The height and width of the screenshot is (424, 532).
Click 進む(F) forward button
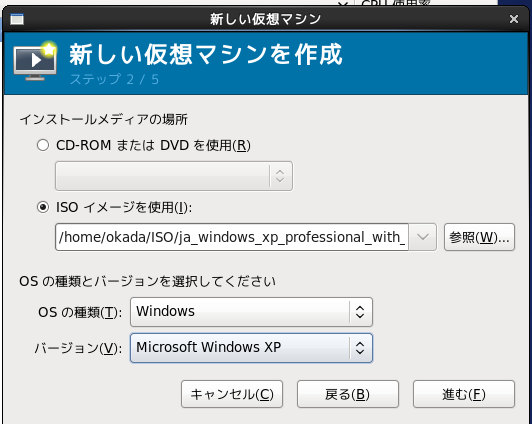click(464, 394)
